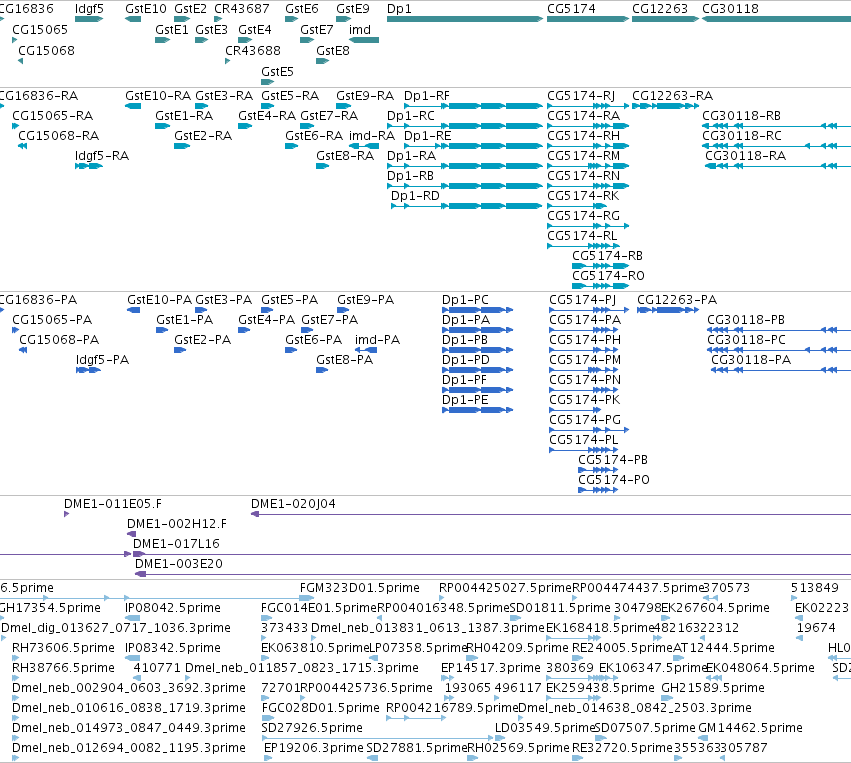
Task: Click the CG12263-RA transcript label
Action: (x=672, y=96)
